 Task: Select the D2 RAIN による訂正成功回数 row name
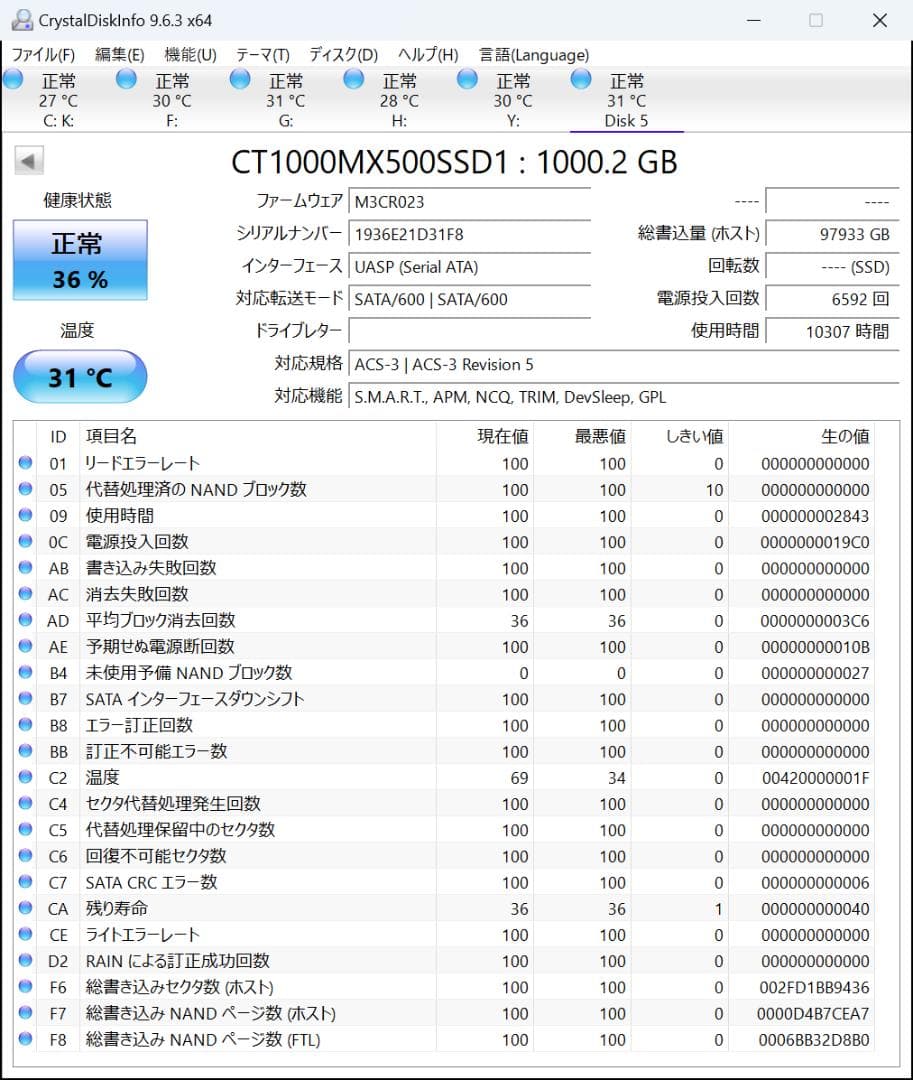pos(178,960)
